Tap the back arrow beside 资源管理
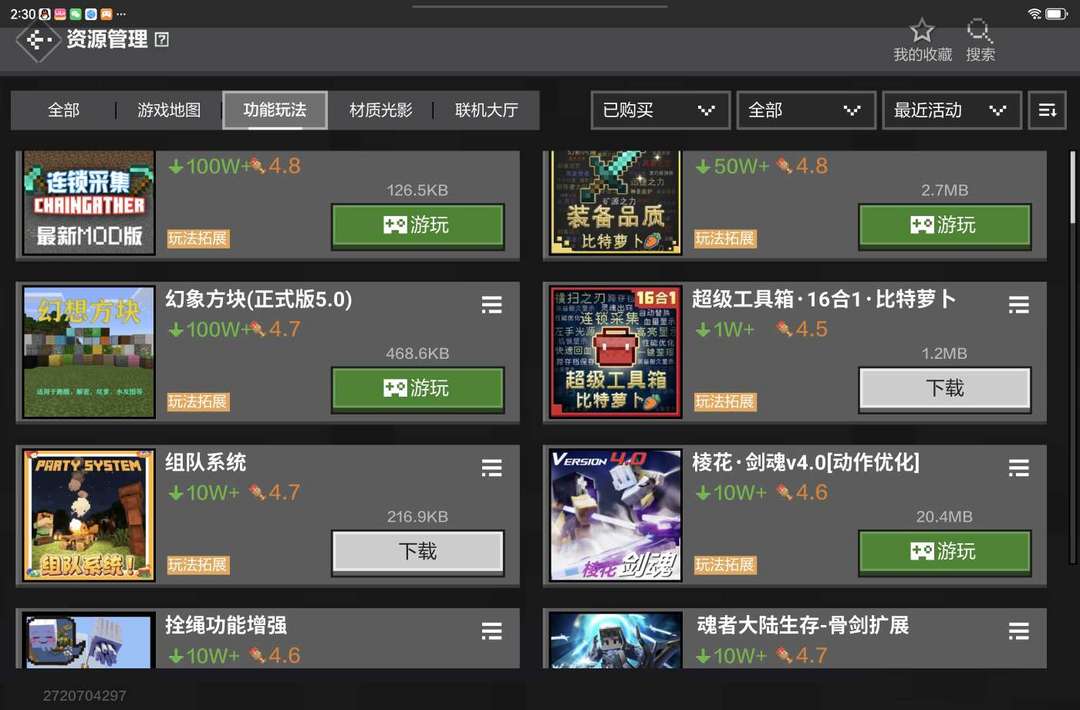This screenshot has width=1080, height=710. point(38,41)
